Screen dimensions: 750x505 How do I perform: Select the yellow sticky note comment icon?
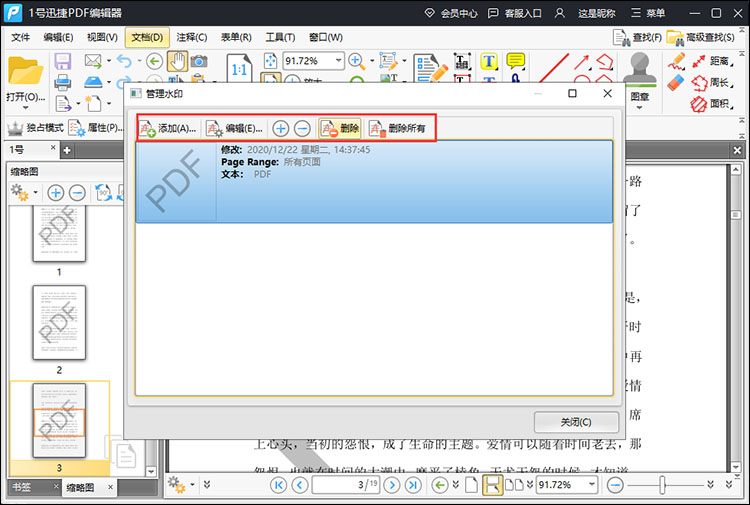[516, 61]
